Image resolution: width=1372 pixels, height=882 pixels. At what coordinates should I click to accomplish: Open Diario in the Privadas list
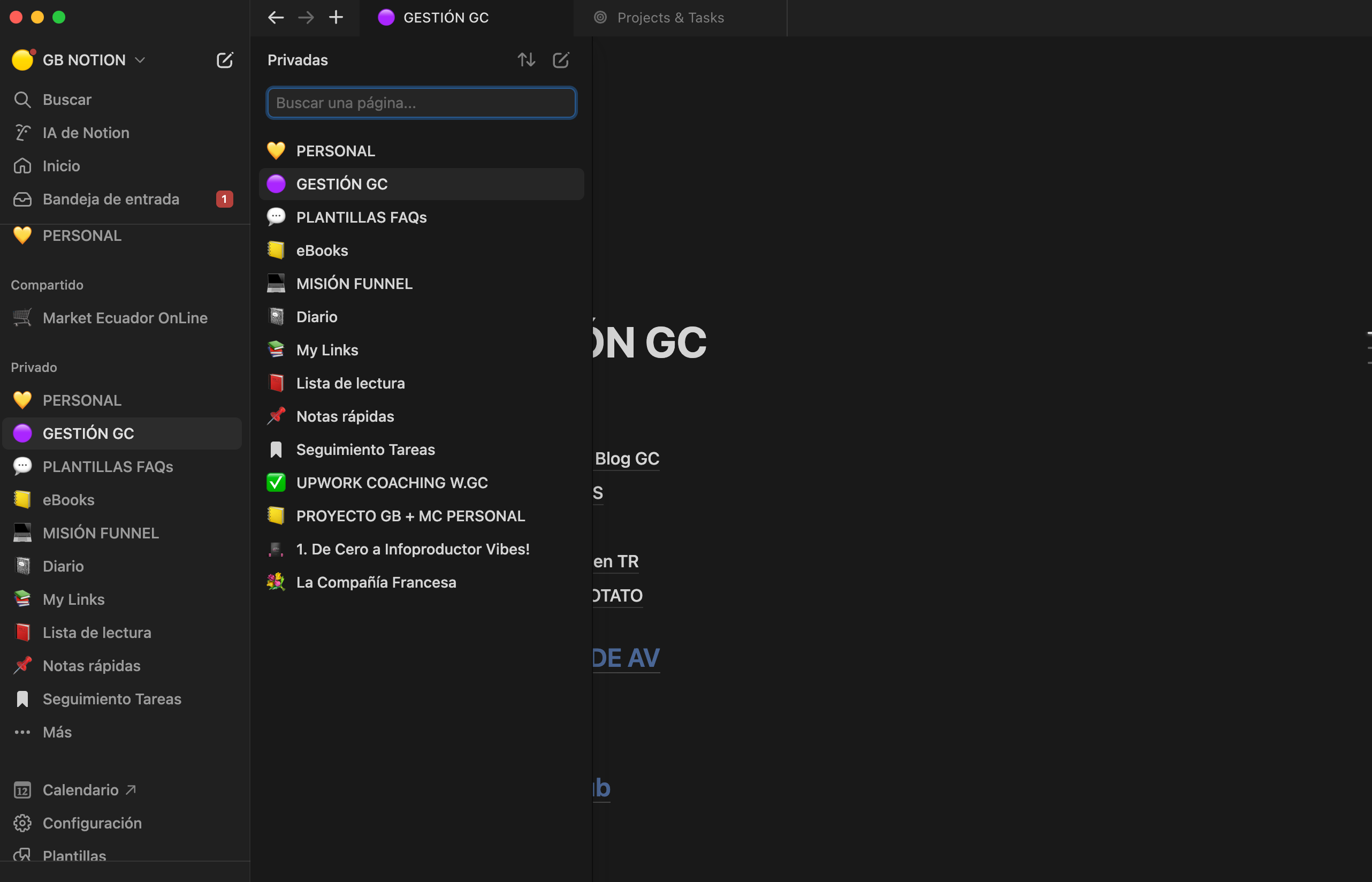pyautogui.click(x=422, y=317)
